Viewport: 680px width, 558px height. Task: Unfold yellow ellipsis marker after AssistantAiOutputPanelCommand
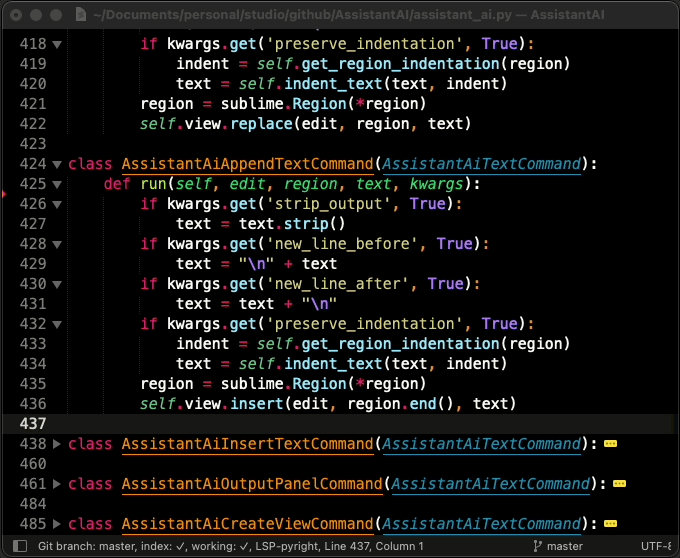click(619, 484)
